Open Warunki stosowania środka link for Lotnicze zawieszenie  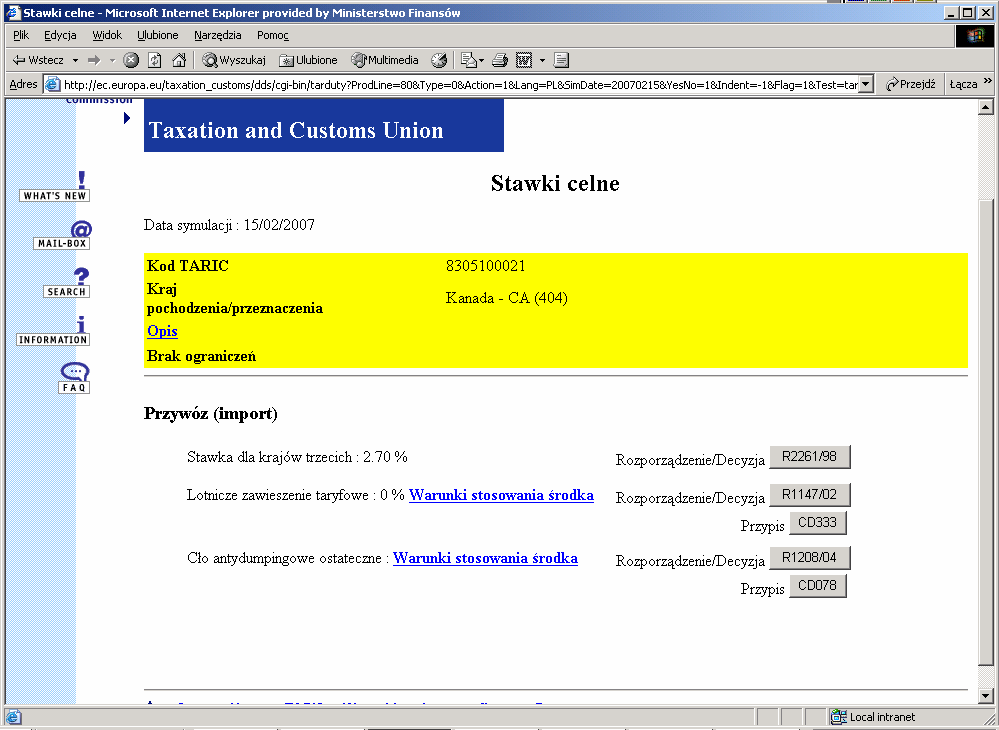pyautogui.click(x=501, y=495)
